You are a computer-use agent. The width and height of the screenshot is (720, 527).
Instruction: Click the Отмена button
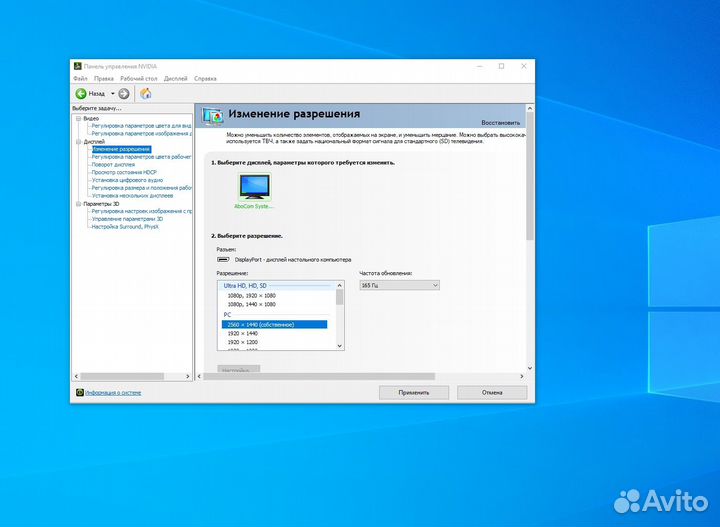[x=492, y=393]
